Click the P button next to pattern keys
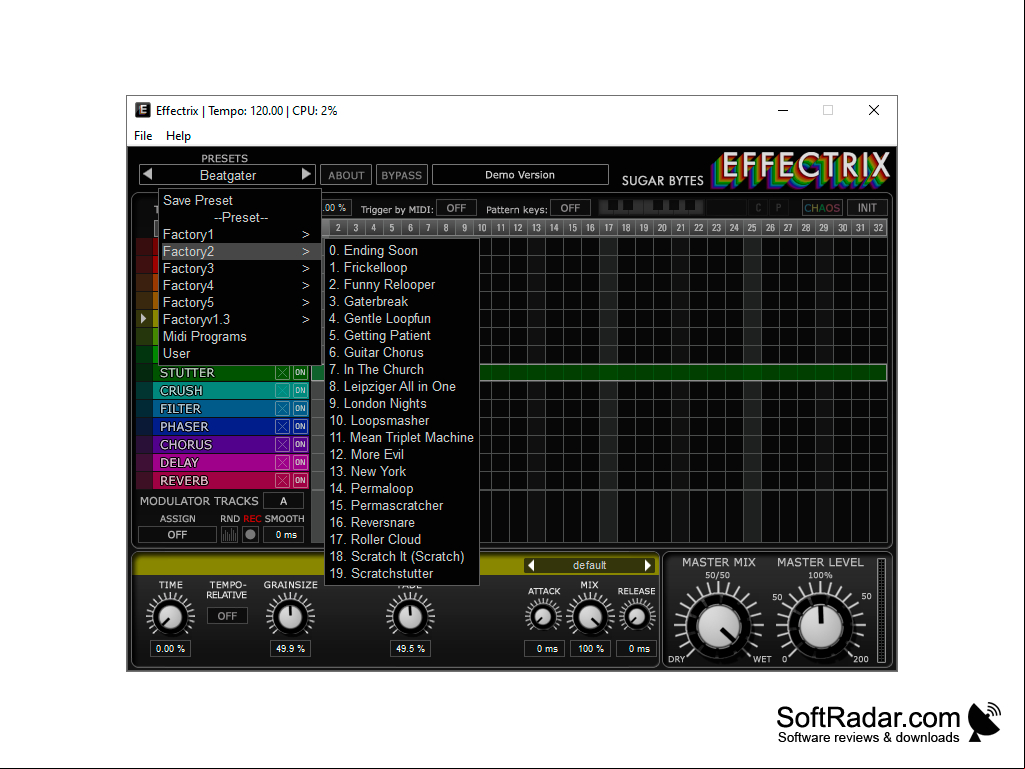This screenshot has height=769, width=1025. (x=778, y=208)
